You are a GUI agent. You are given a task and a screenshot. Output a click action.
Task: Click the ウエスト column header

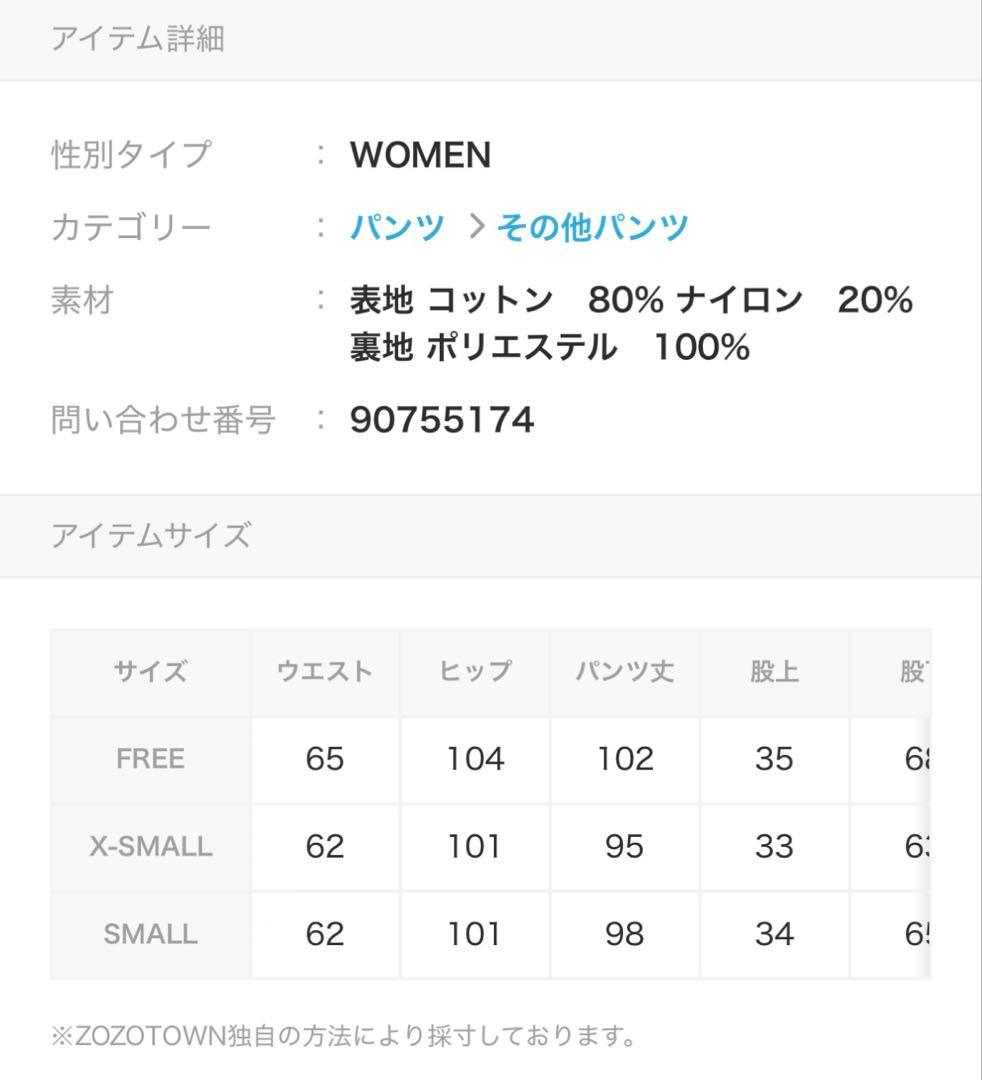point(324,672)
